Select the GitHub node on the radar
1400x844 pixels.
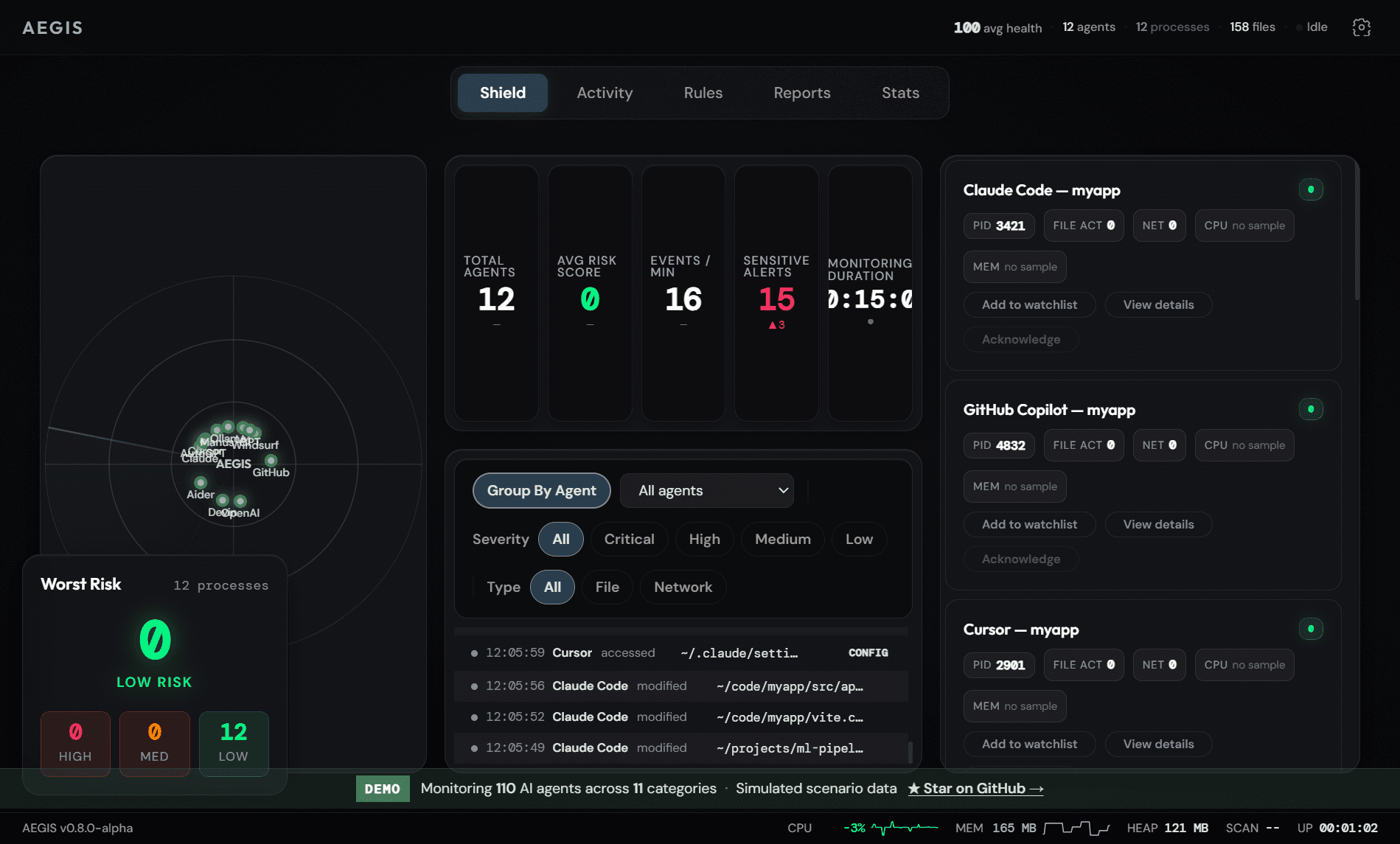[271, 461]
